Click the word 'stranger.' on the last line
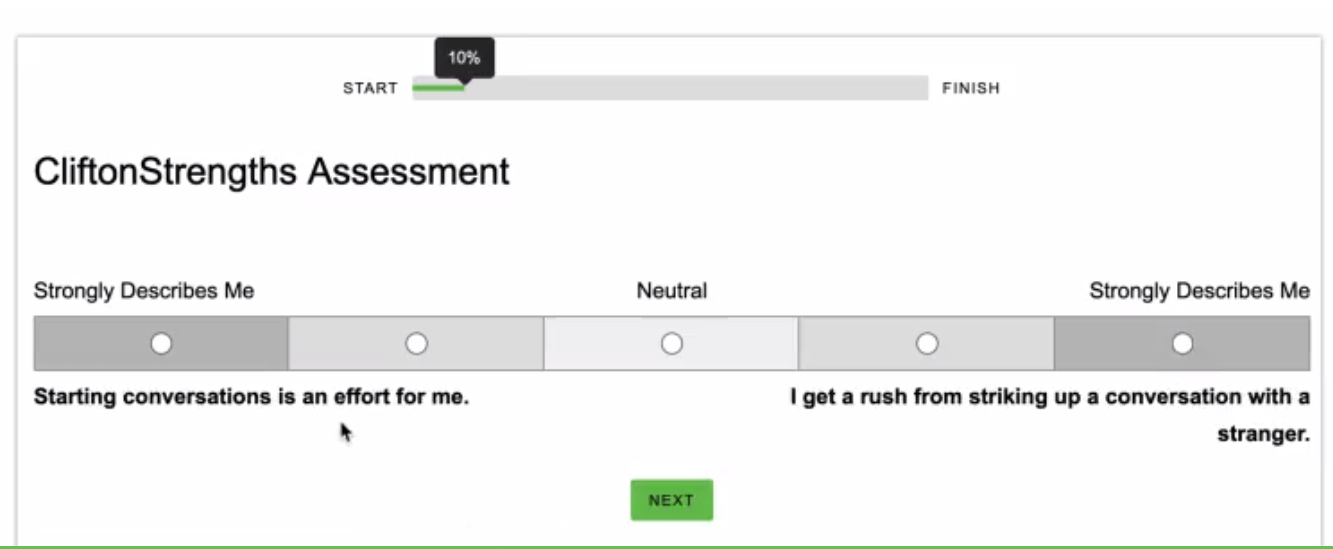 (1263, 435)
